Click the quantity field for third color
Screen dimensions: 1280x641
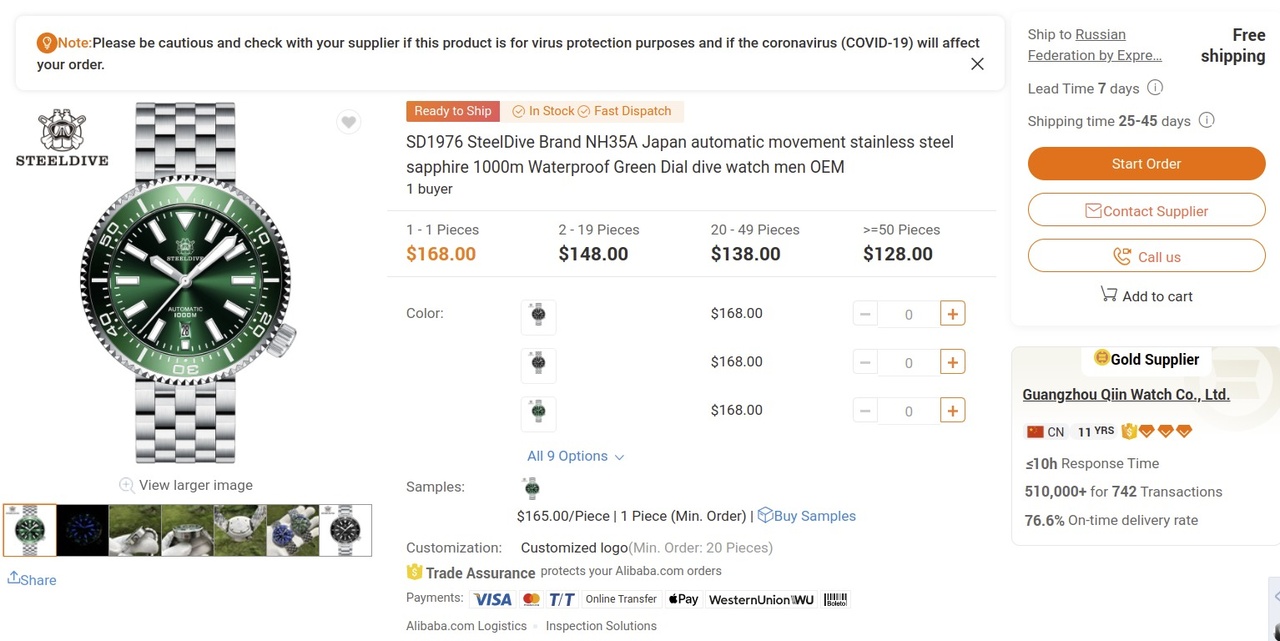(x=908, y=411)
